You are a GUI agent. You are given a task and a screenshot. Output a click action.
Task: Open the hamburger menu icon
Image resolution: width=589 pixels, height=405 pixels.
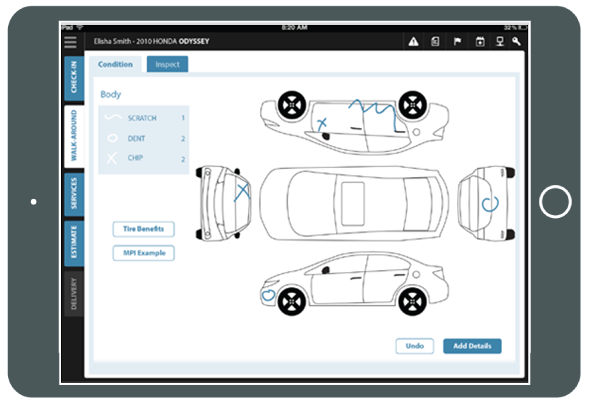(71, 42)
